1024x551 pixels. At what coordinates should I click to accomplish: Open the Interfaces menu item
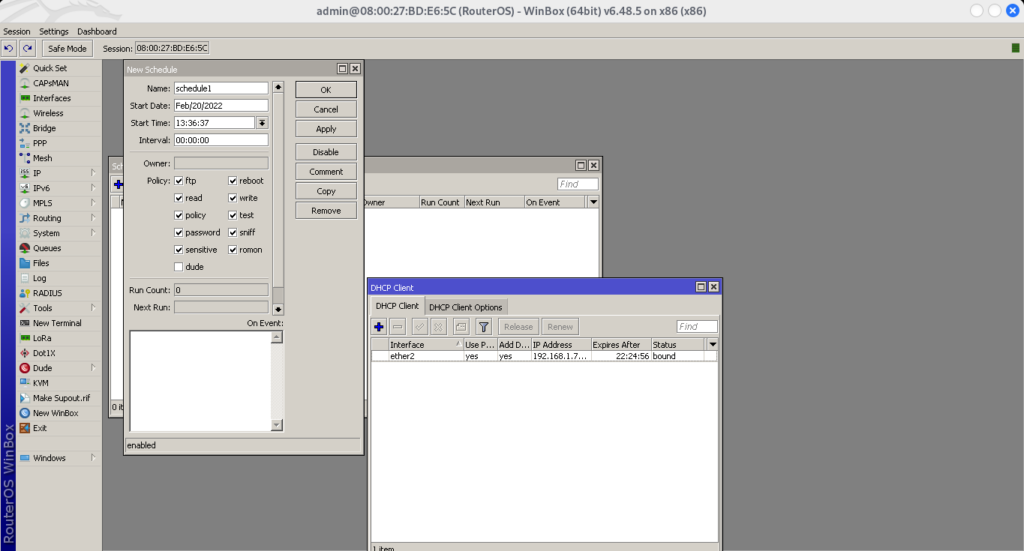[52, 98]
